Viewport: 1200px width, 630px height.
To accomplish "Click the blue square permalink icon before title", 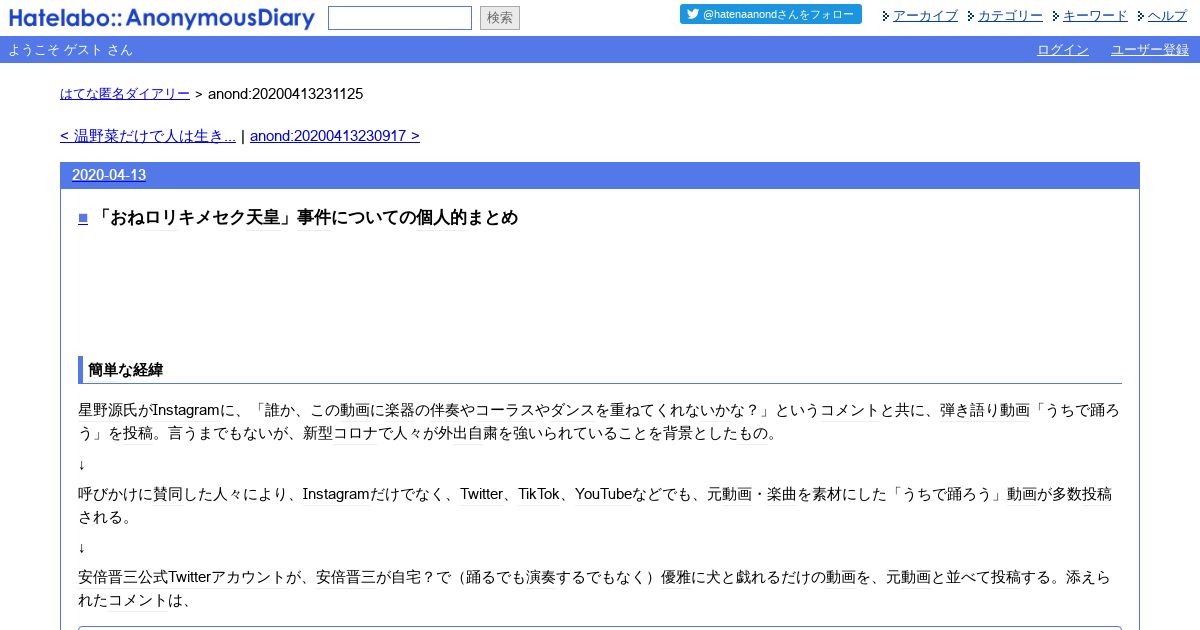I will coord(83,218).
